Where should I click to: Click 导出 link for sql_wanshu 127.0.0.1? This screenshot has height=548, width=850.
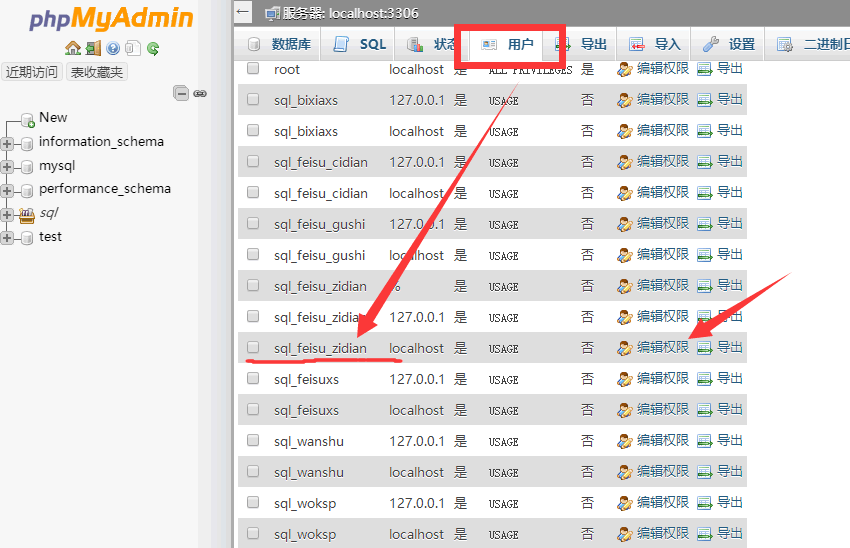pos(730,441)
